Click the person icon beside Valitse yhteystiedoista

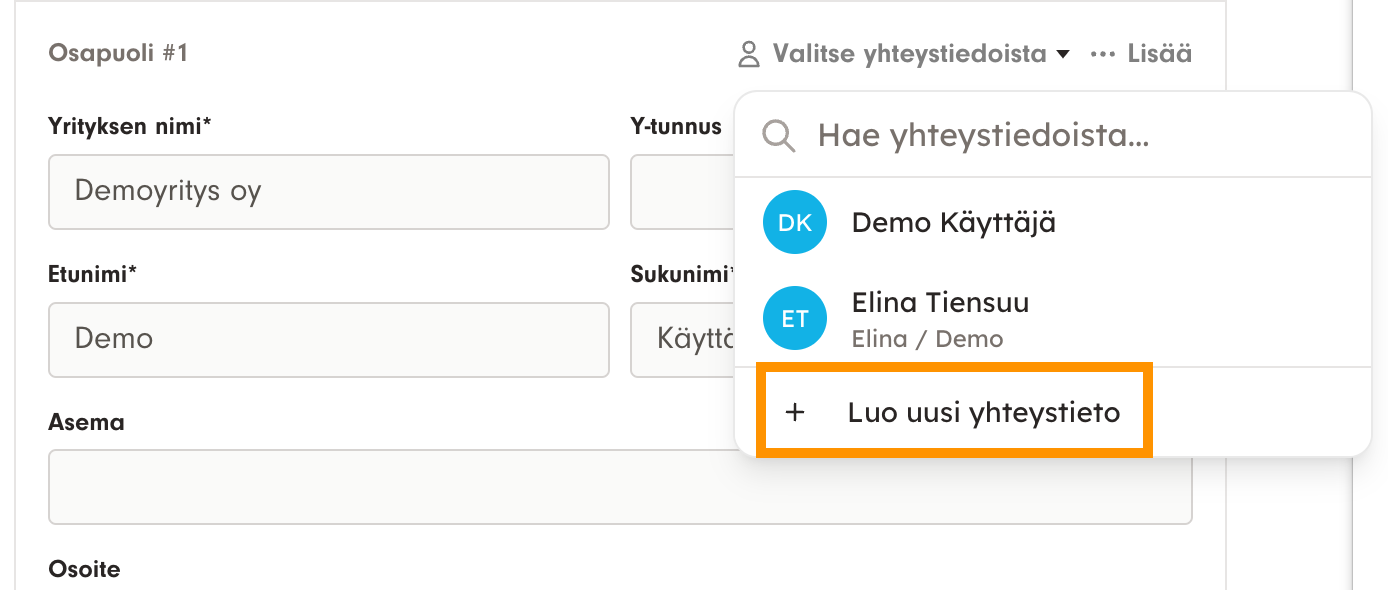(x=748, y=54)
